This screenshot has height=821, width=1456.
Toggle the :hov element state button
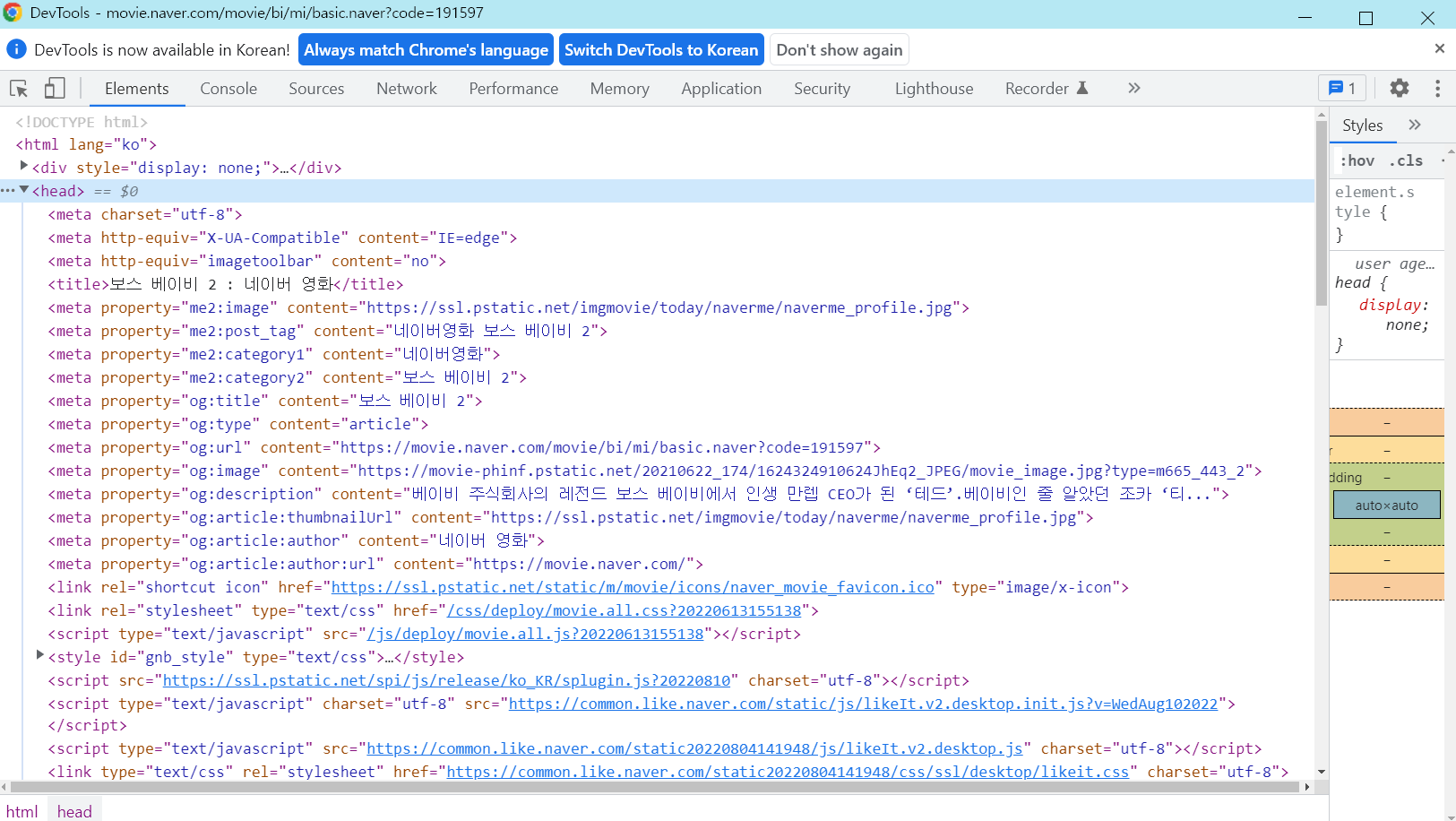[1357, 160]
